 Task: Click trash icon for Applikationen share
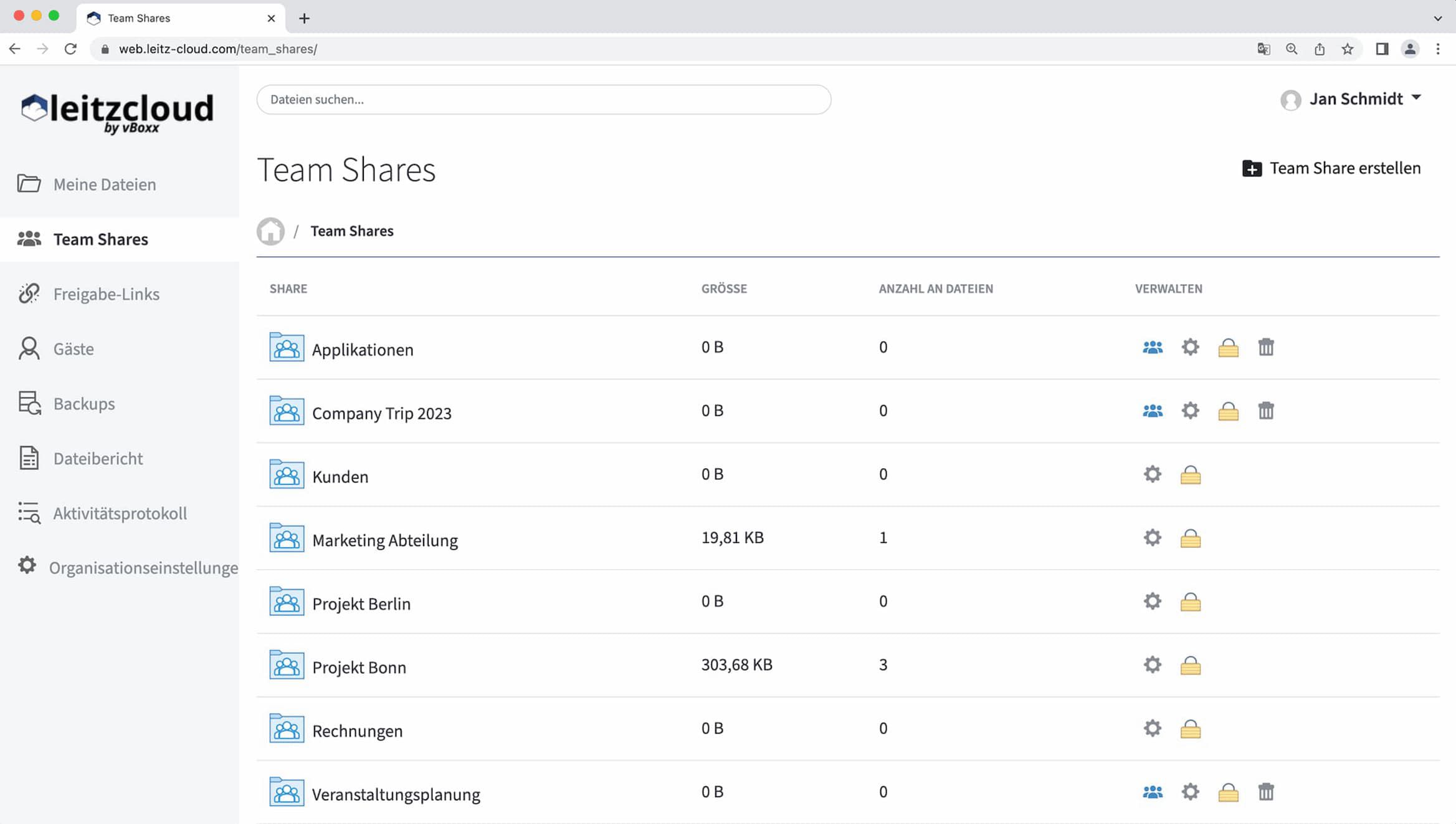[1265, 347]
